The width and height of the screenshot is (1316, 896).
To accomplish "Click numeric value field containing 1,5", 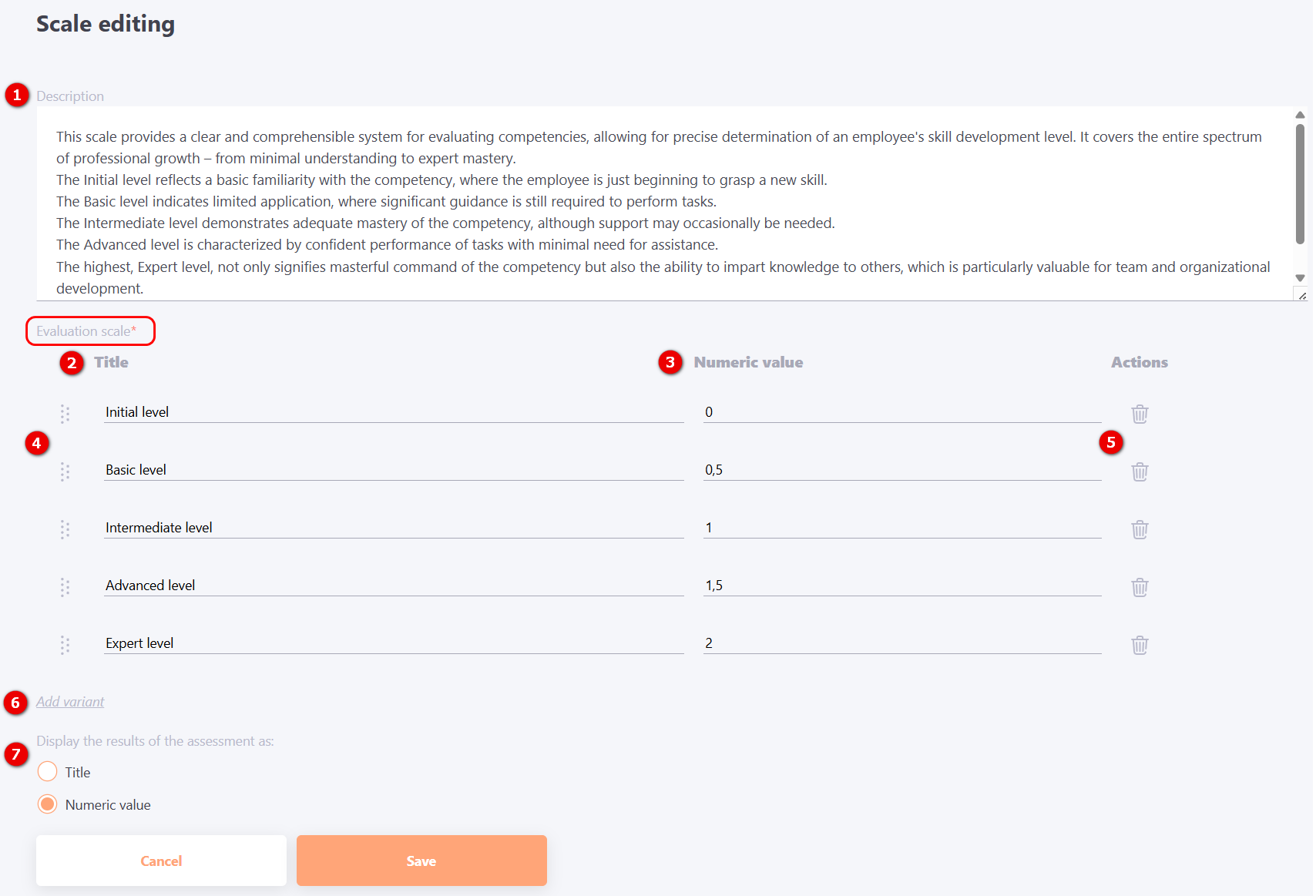I will 901,586.
